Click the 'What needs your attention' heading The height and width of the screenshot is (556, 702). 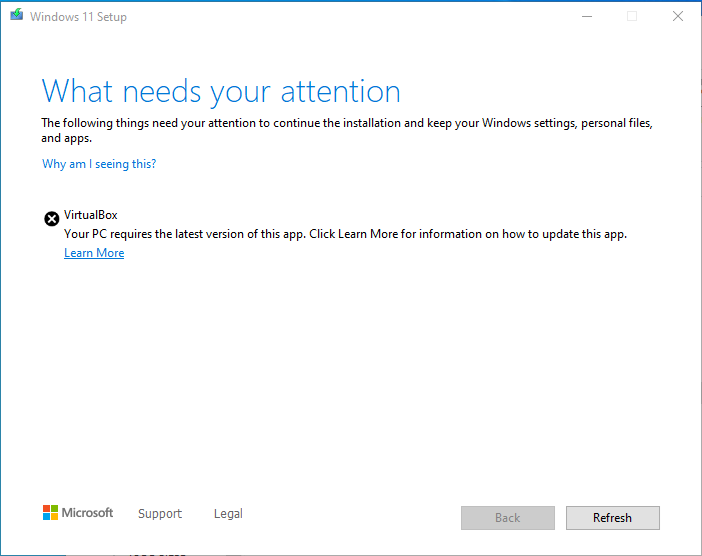point(221,92)
